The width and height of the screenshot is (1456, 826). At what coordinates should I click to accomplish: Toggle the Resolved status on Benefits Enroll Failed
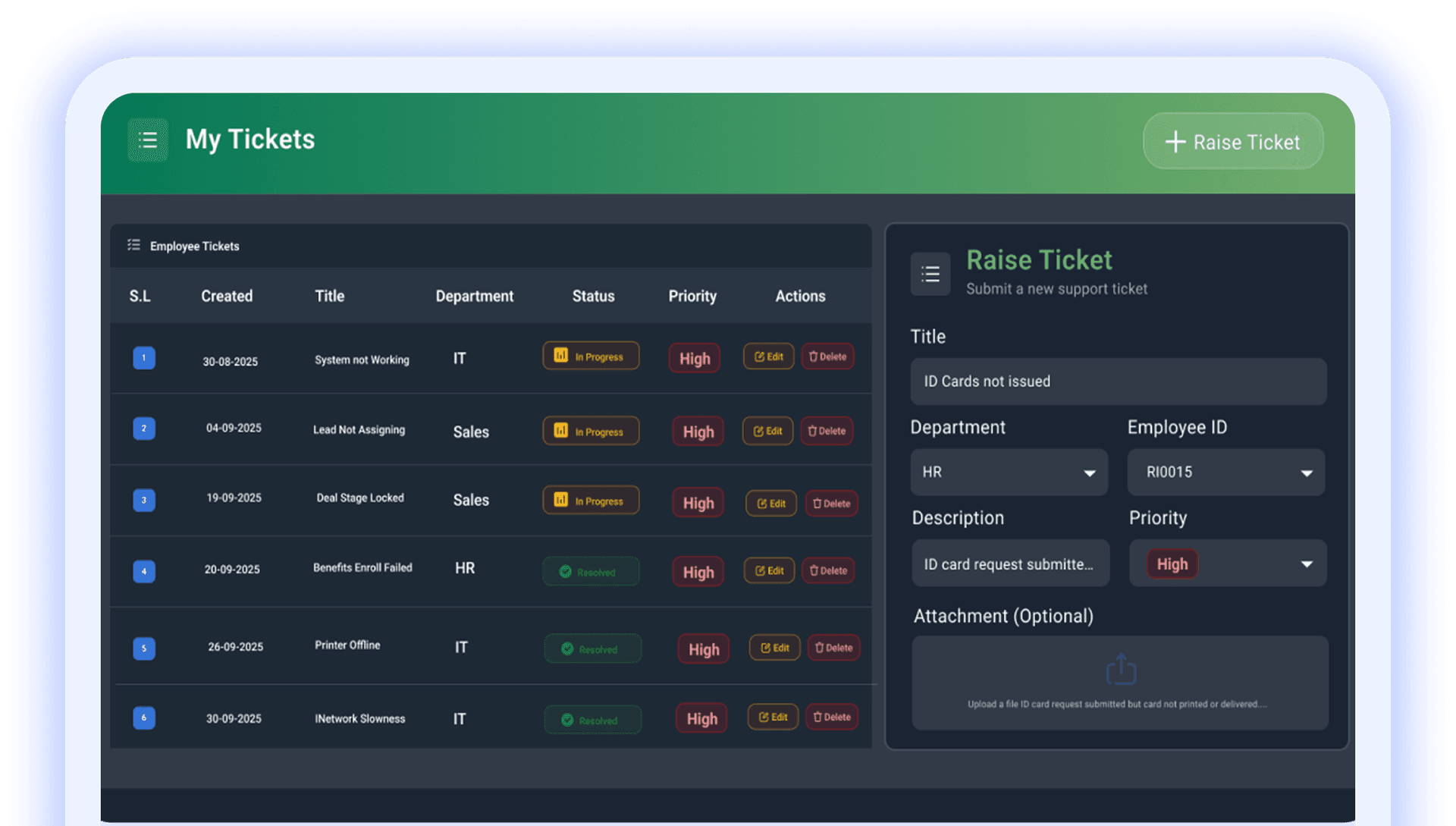(x=591, y=571)
